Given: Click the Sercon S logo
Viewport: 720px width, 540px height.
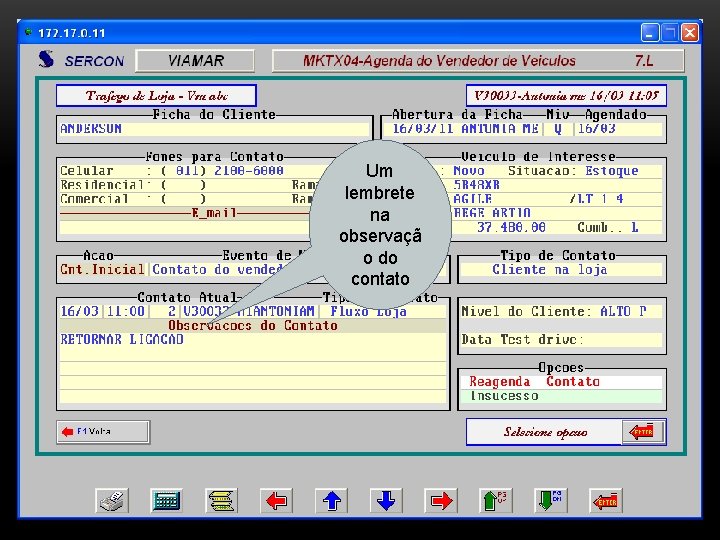Looking at the screenshot, I should coord(46,60).
